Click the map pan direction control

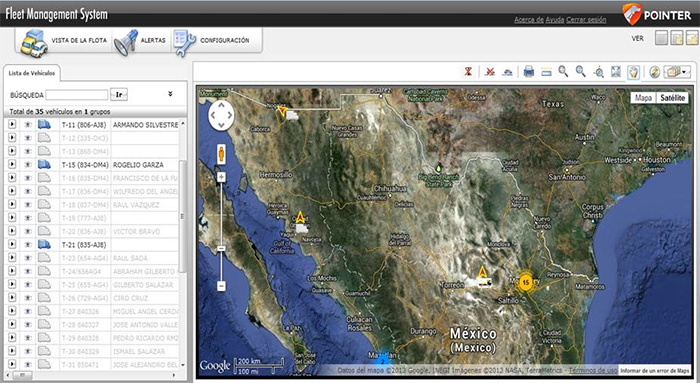tap(221, 115)
